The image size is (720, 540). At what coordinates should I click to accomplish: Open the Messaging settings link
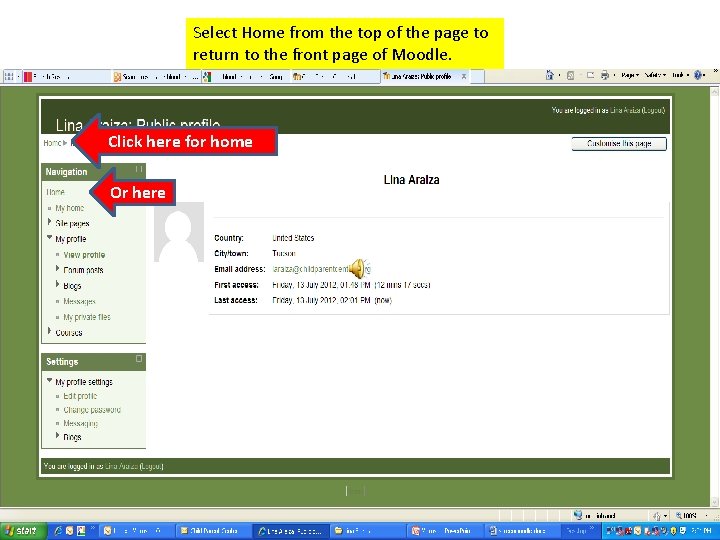tap(80, 423)
